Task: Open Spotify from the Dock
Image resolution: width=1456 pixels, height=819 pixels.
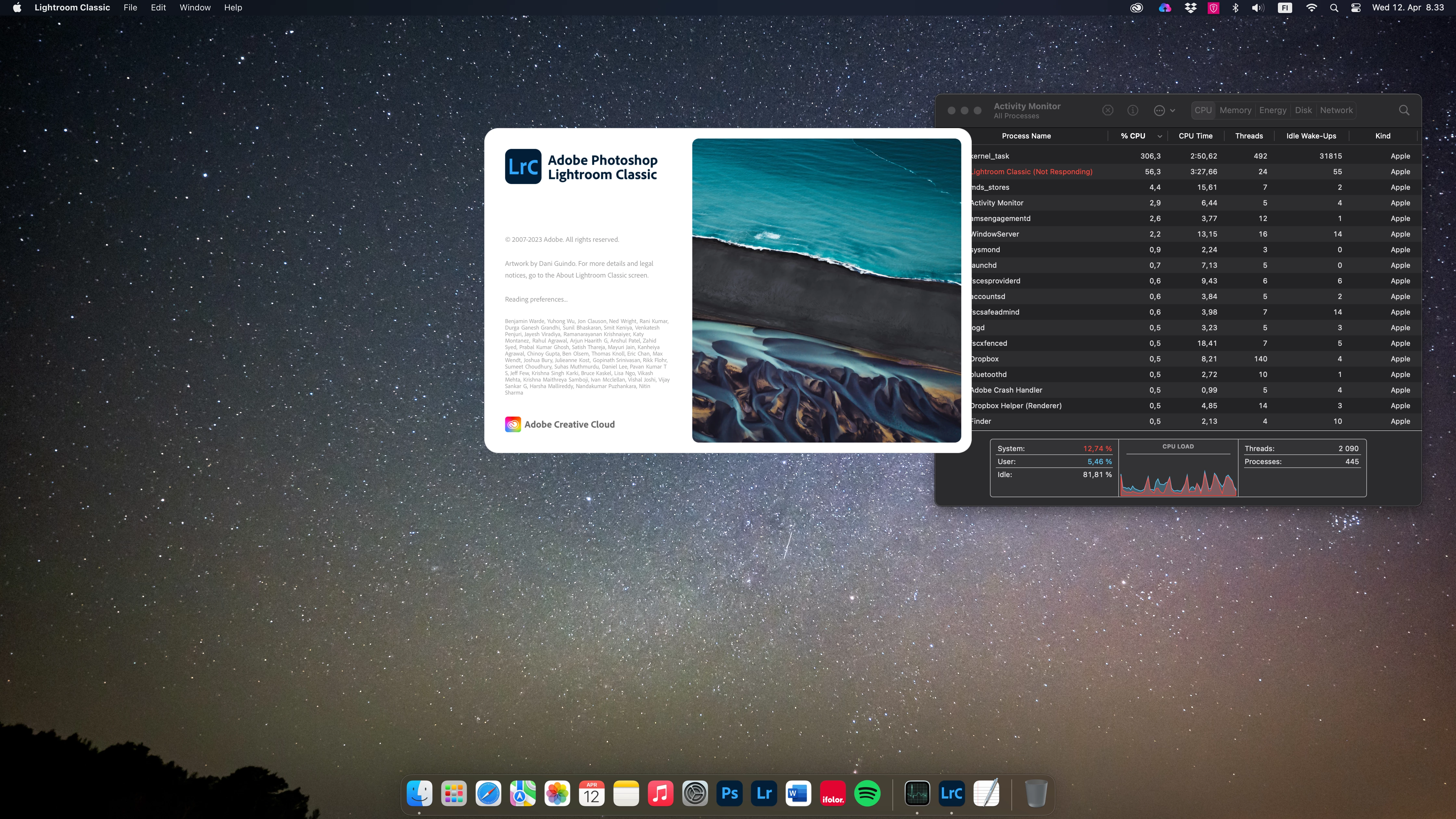Action: pos(867,794)
